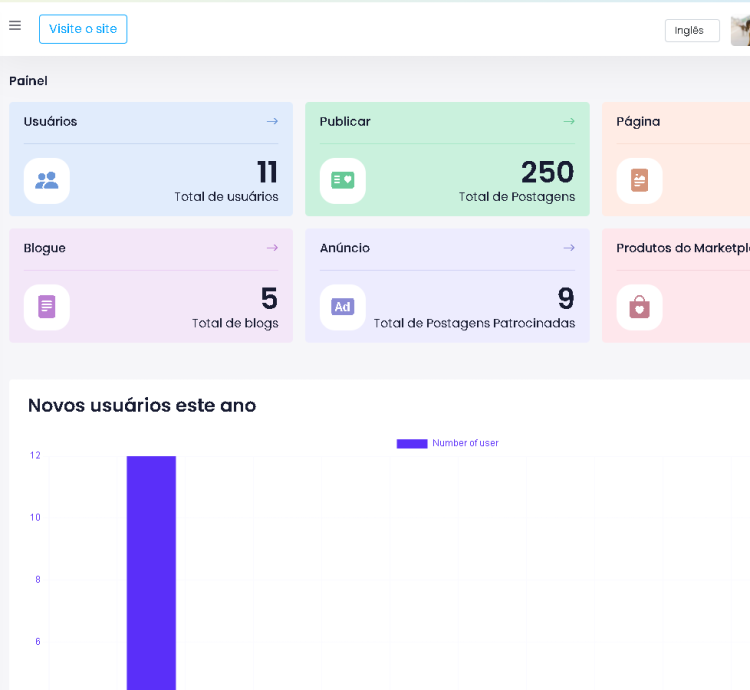Click the Página document icon
The width and height of the screenshot is (750, 690).
639,181
